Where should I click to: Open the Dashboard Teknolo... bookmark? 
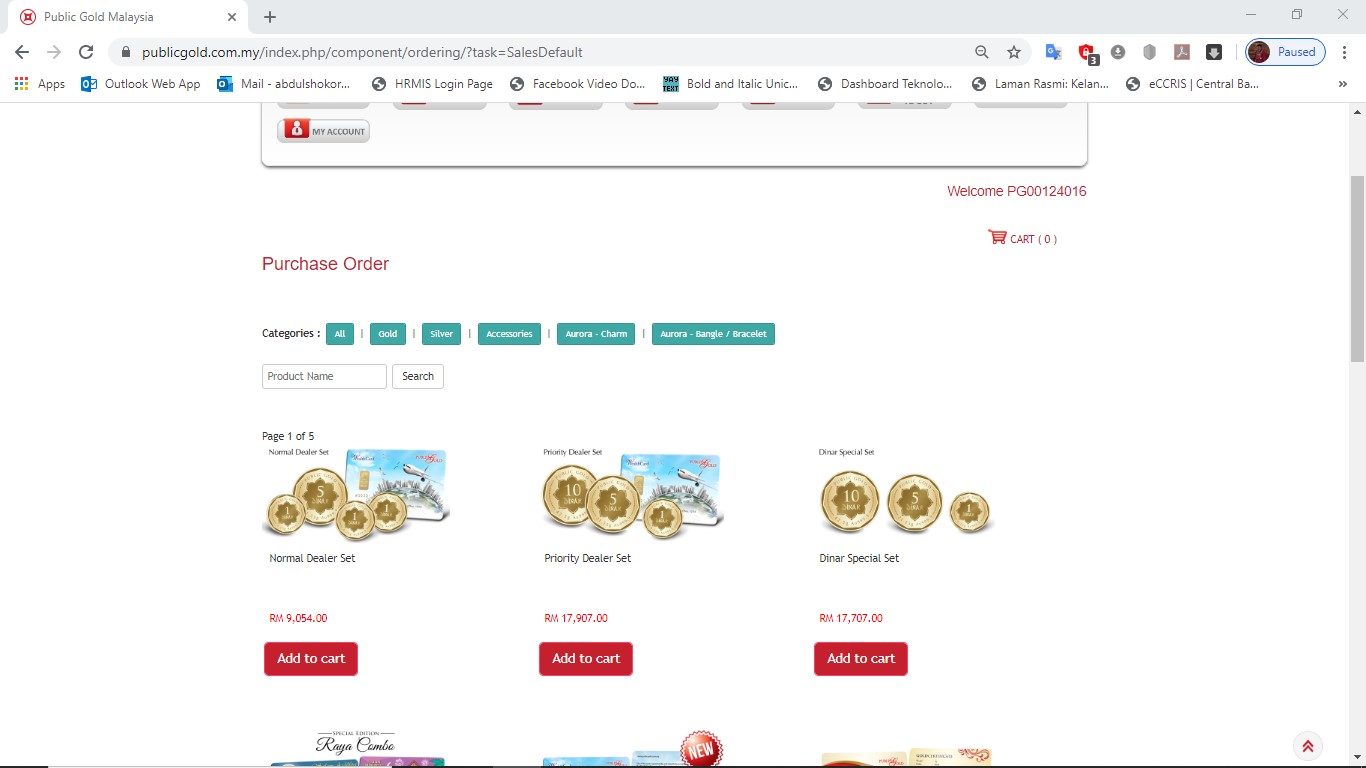886,84
